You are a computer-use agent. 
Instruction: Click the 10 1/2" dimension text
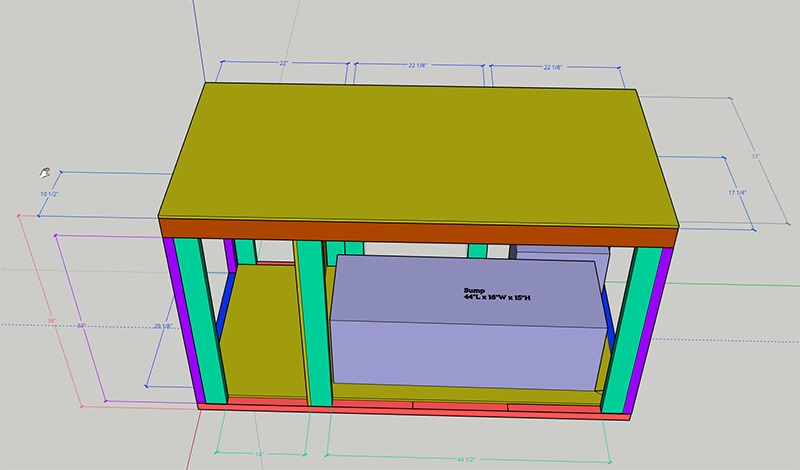click(x=49, y=194)
